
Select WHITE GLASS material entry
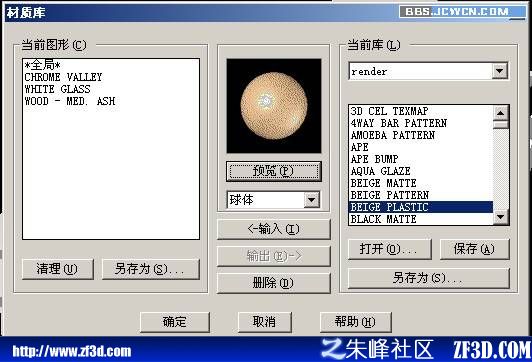pyautogui.click(x=58, y=89)
